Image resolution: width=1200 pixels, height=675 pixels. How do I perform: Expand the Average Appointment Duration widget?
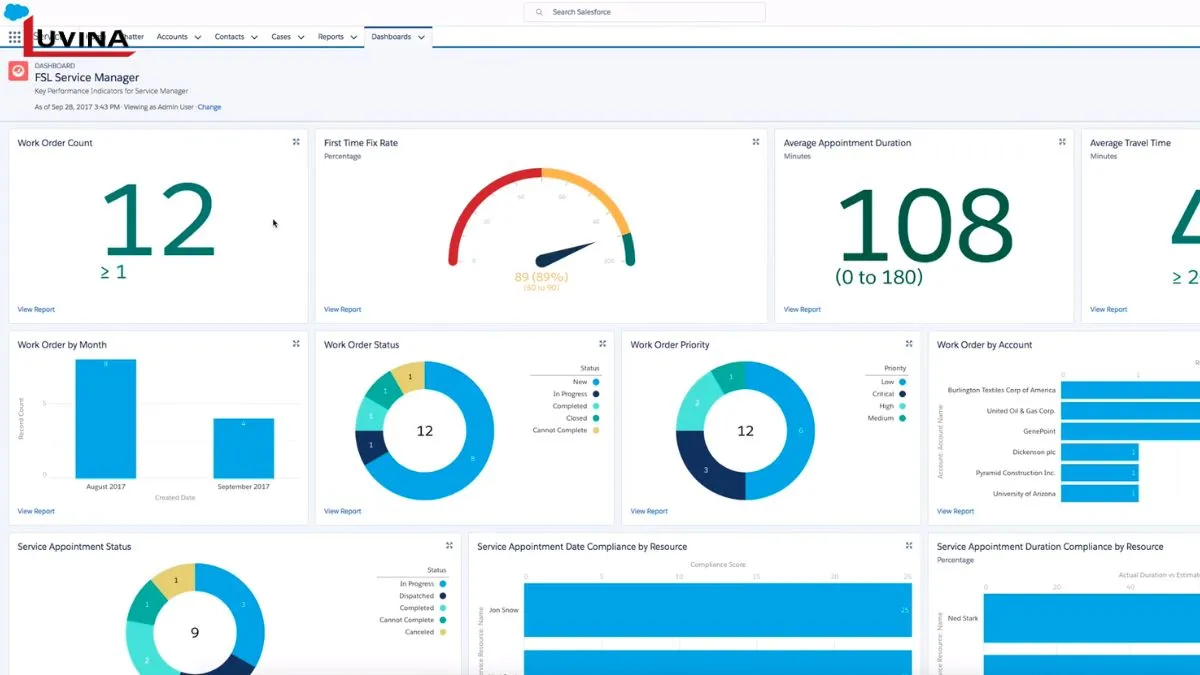pos(1062,142)
